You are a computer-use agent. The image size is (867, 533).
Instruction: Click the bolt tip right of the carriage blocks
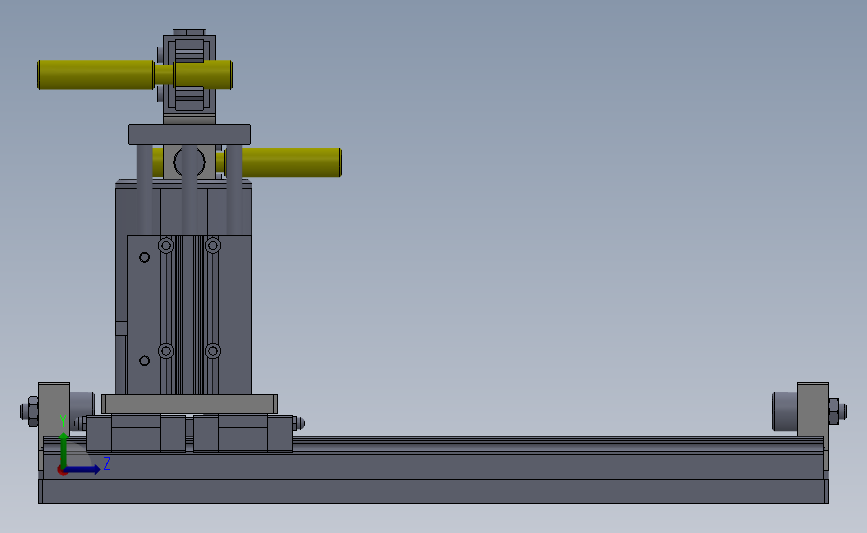(x=299, y=424)
